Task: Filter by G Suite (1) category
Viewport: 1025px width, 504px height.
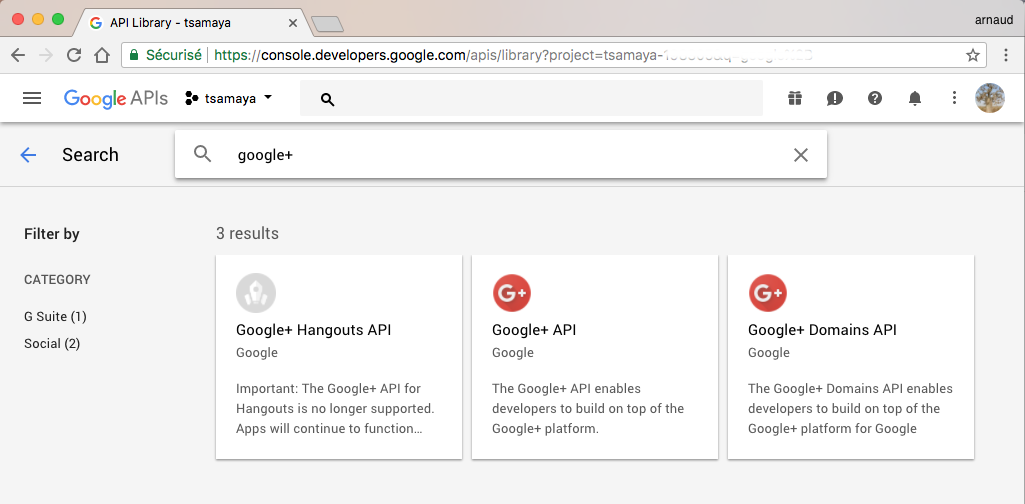Action: [x=56, y=316]
